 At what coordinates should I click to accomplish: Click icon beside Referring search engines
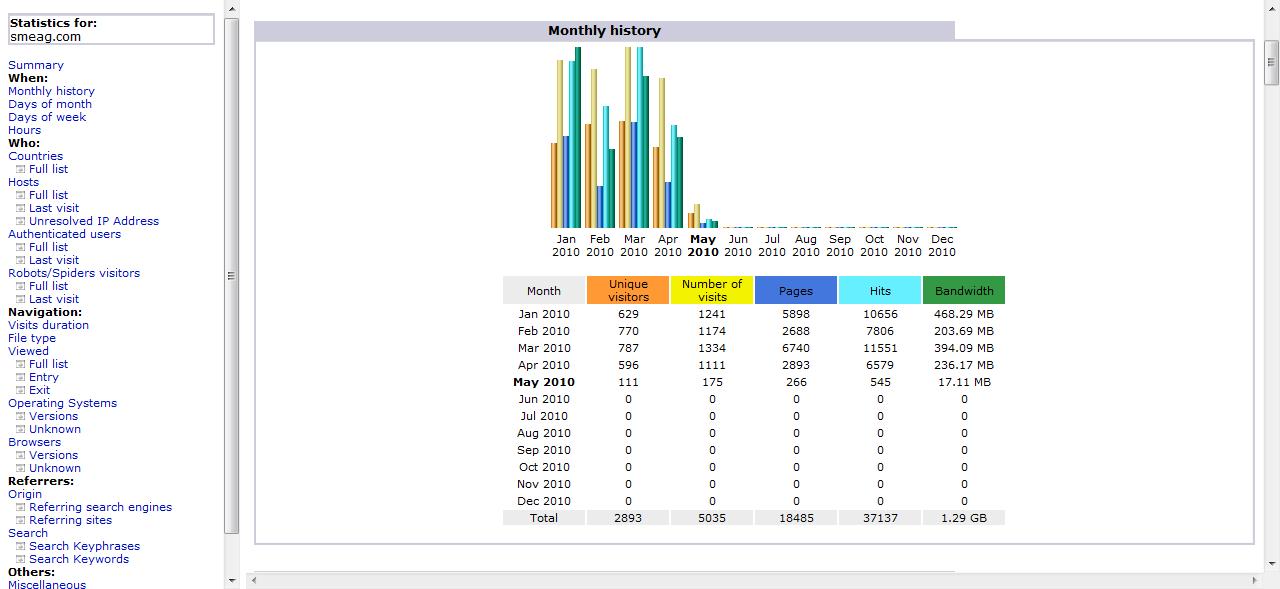click(20, 507)
